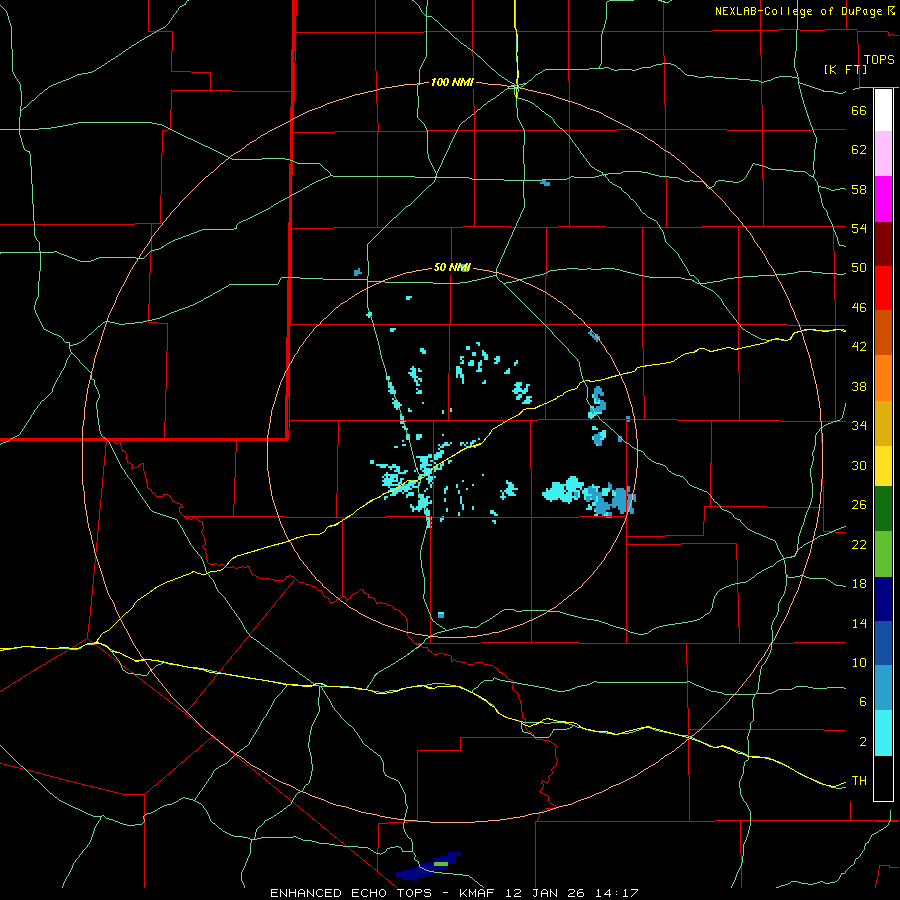Click the "30" legend value
Image resolution: width=900 pixels, height=900 pixels.
click(859, 465)
